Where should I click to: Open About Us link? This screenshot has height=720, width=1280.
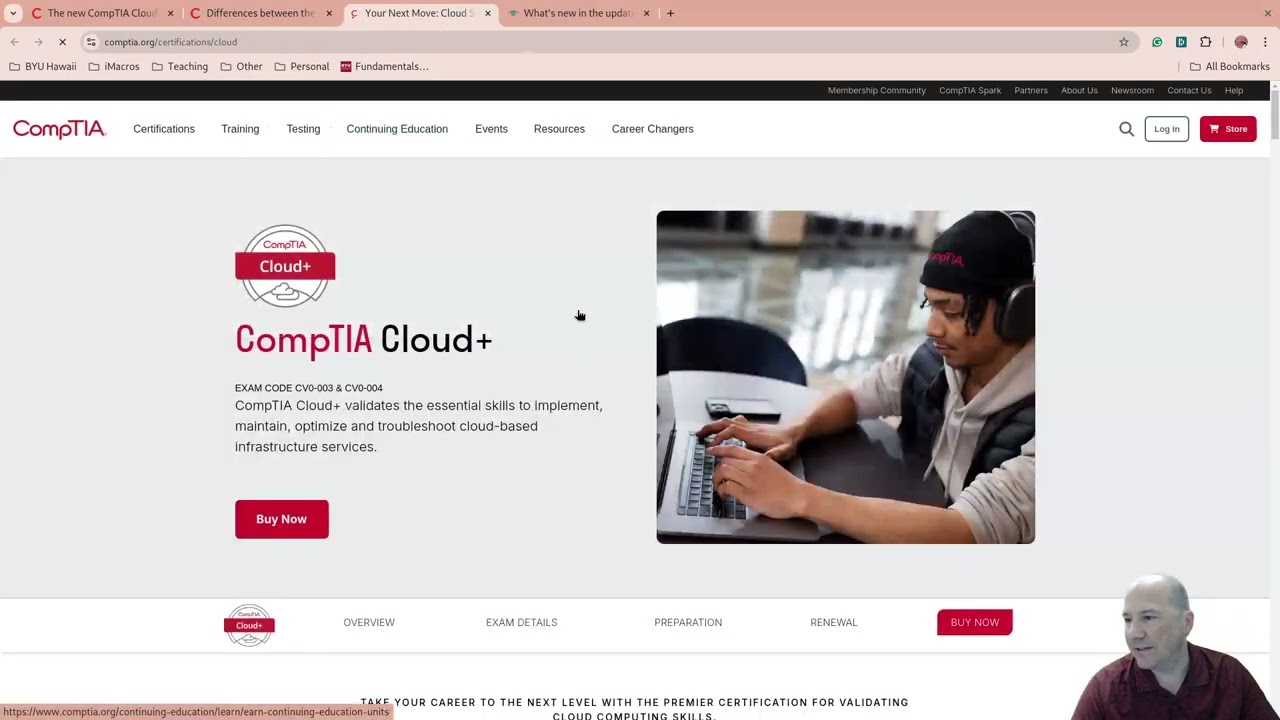pyautogui.click(x=1079, y=90)
